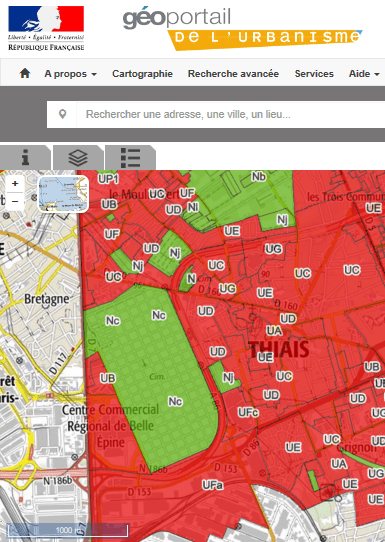This screenshot has height=542, width=385.
Task: Click the Nb zone label on map
Action: (259, 177)
